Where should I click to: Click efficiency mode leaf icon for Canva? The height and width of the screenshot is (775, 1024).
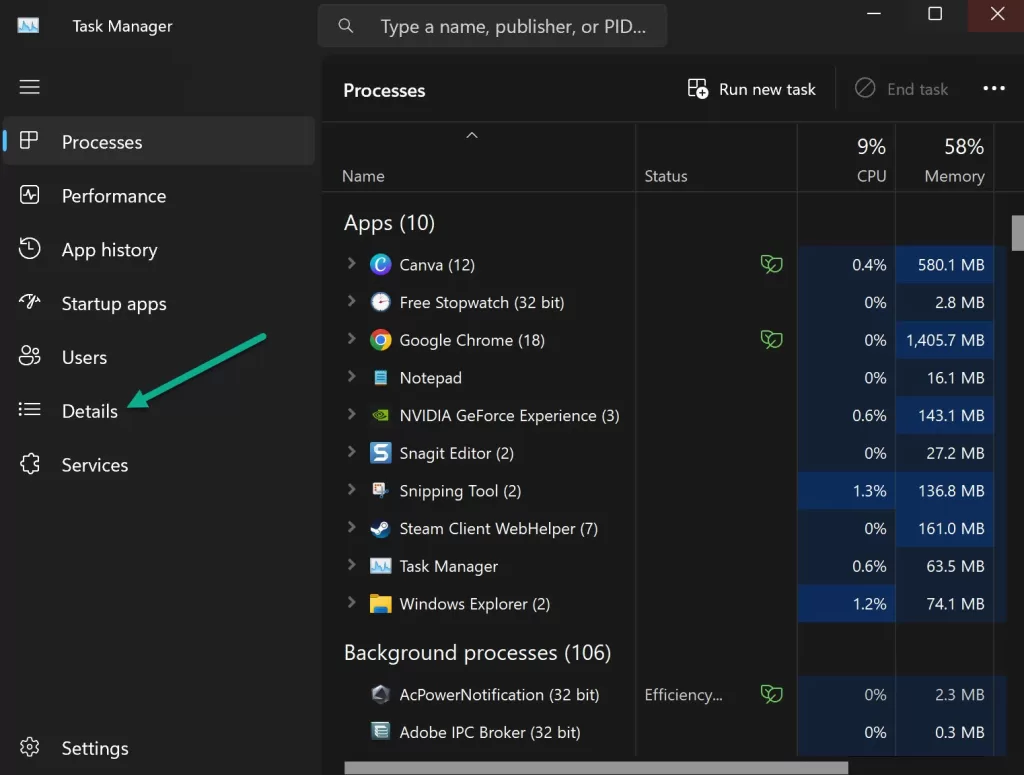[771, 264]
